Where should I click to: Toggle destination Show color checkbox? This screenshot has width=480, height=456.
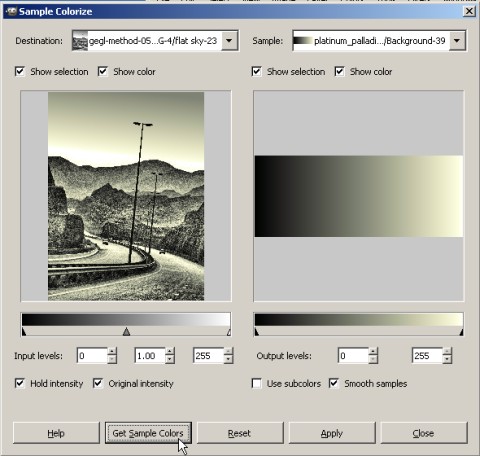(103, 71)
